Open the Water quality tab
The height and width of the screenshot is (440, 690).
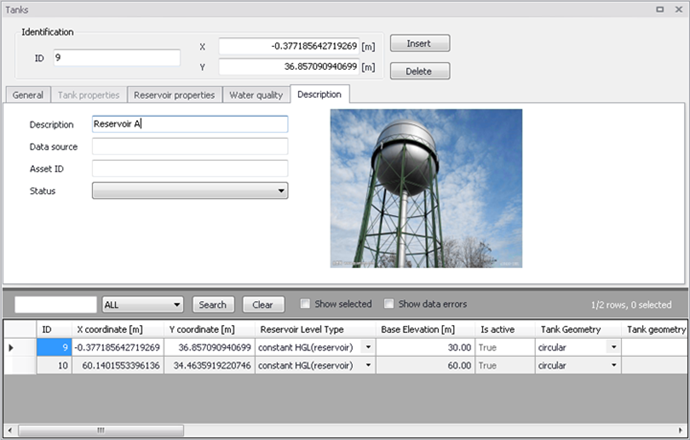pyautogui.click(x=256, y=95)
